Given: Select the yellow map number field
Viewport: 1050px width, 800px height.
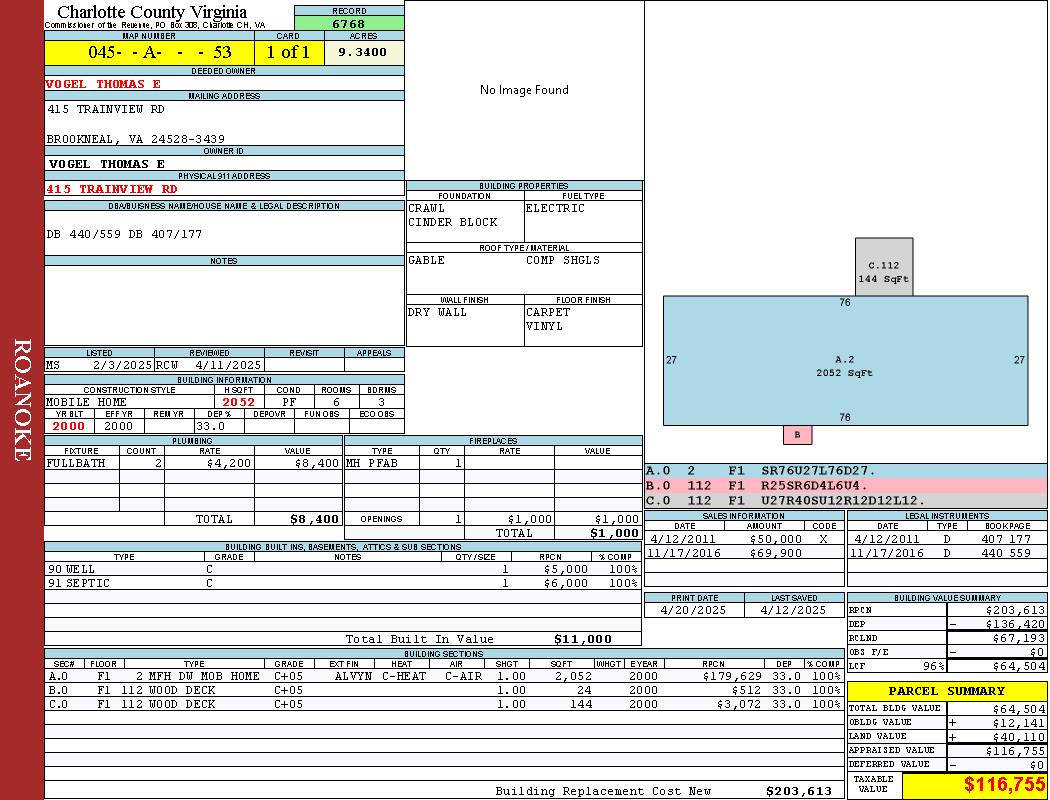Looking at the screenshot, I should tap(149, 52).
